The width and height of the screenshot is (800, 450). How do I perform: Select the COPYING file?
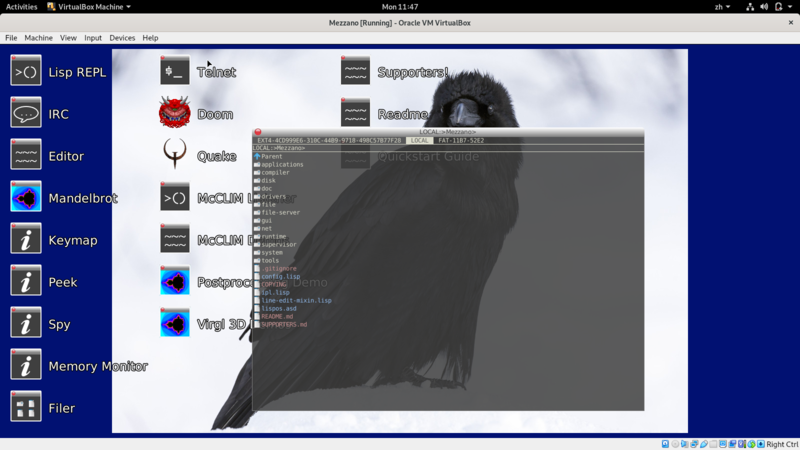coord(270,284)
